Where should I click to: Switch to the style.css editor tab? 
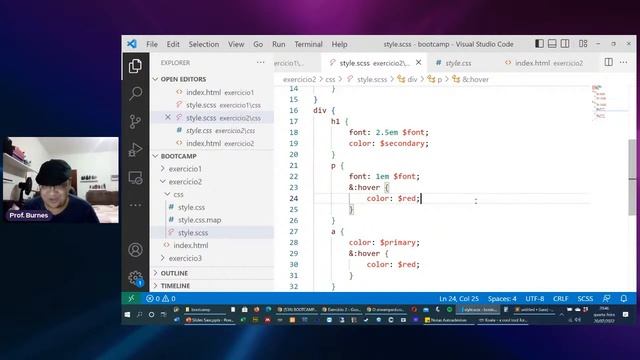coord(453,63)
